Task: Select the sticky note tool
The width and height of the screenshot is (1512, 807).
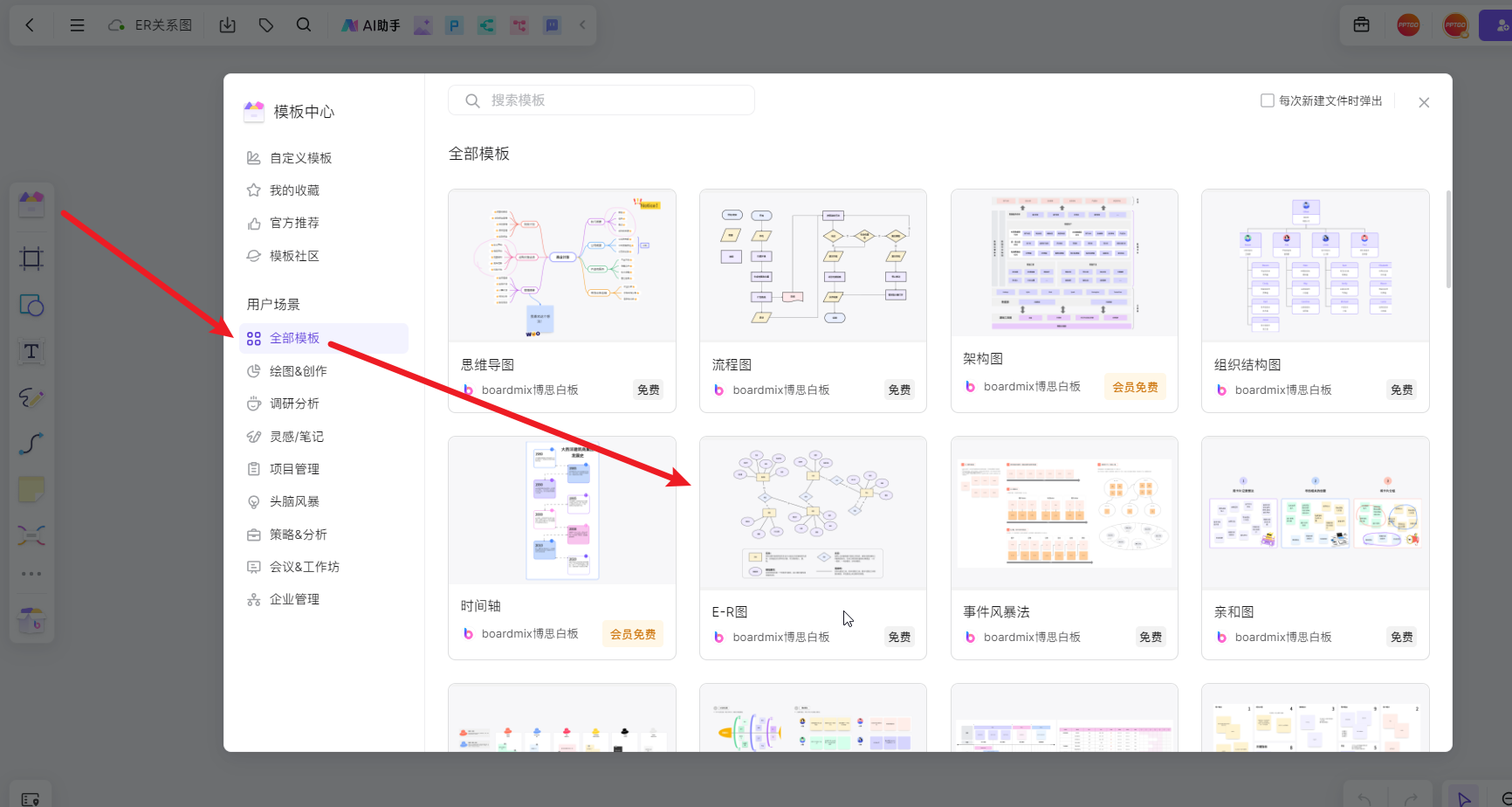Action: coord(31,489)
